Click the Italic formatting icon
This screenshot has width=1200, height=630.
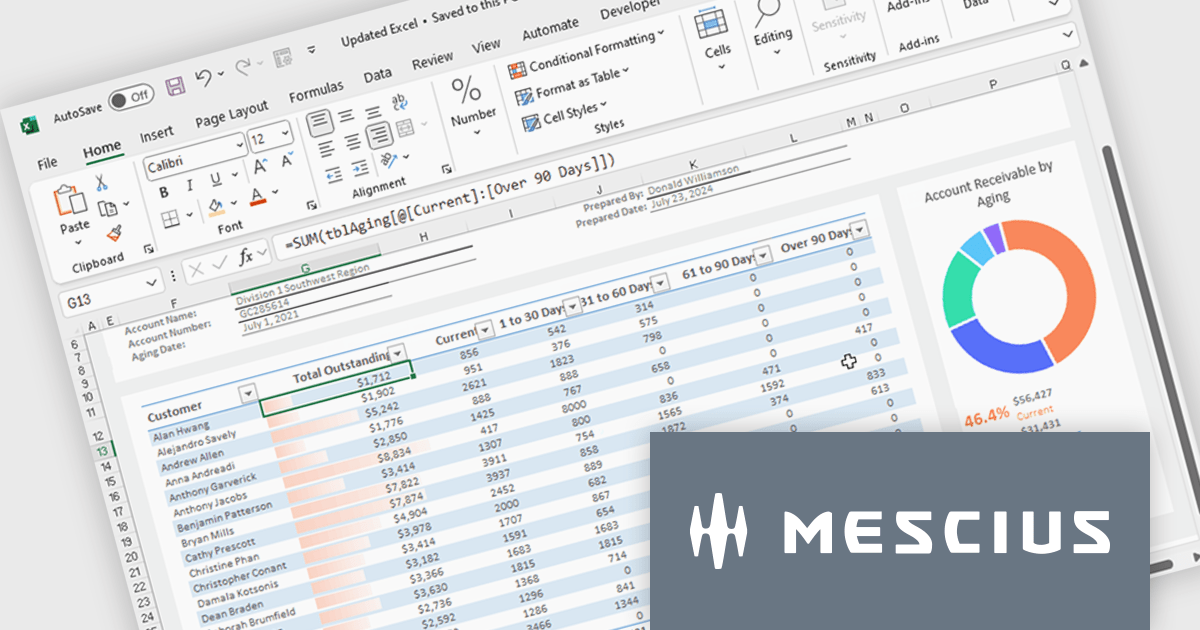[x=189, y=186]
